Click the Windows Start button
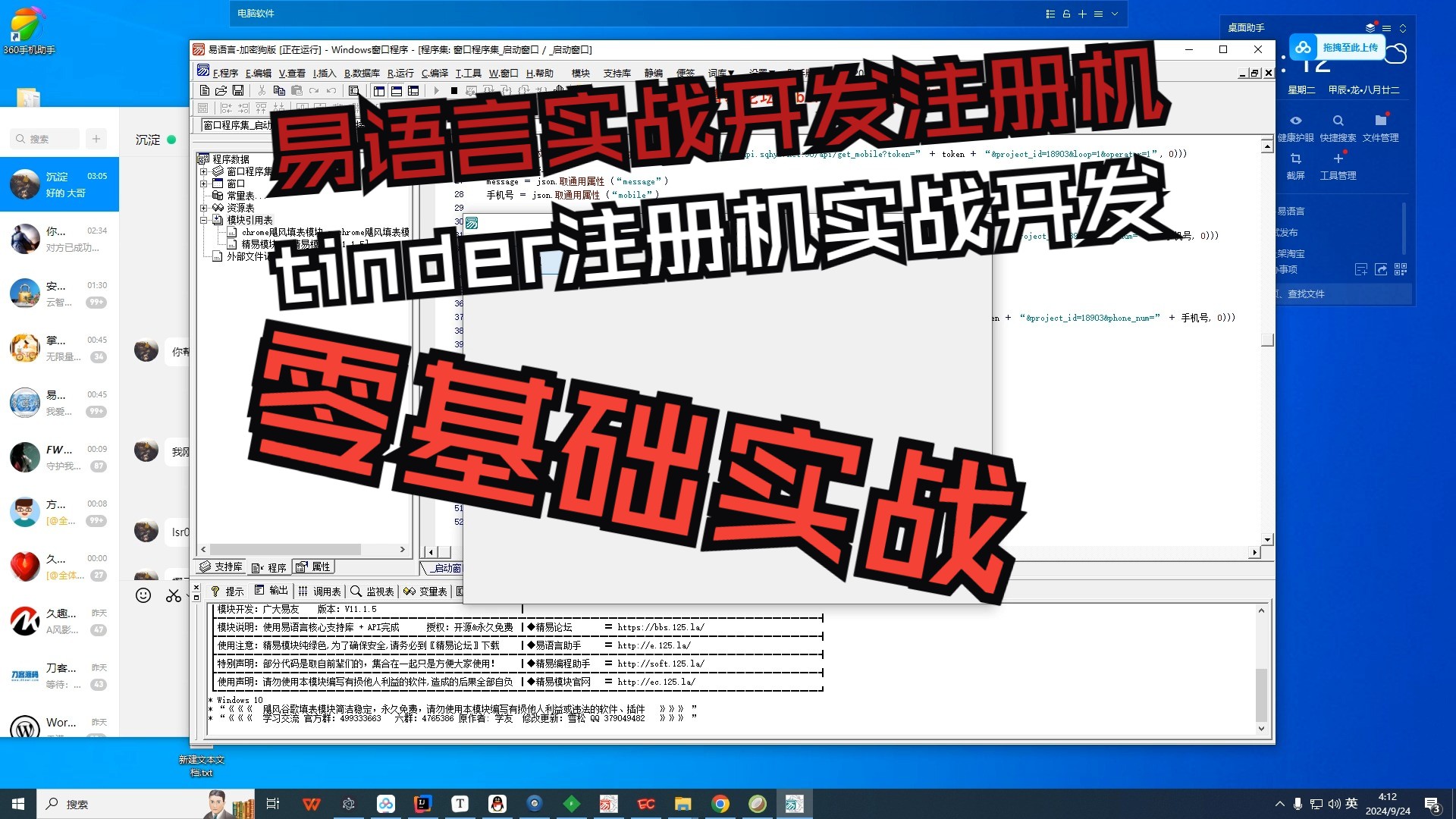Viewport: 1456px width, 819px height. (x=18, y=804)
